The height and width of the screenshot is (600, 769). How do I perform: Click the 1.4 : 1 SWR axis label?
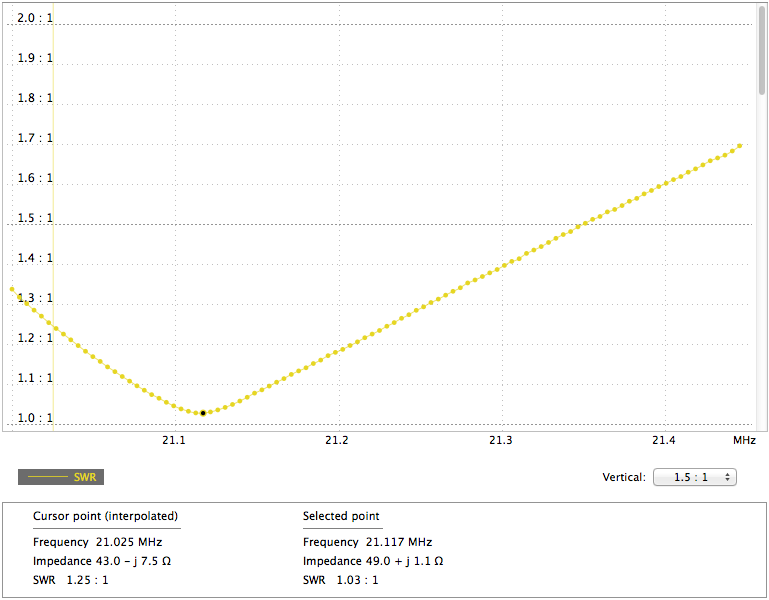(35, 258)
